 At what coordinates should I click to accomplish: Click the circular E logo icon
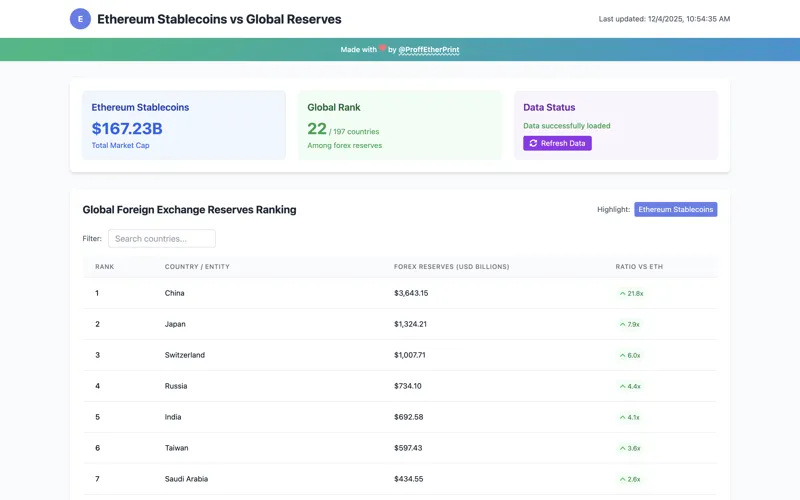(80, 19)
